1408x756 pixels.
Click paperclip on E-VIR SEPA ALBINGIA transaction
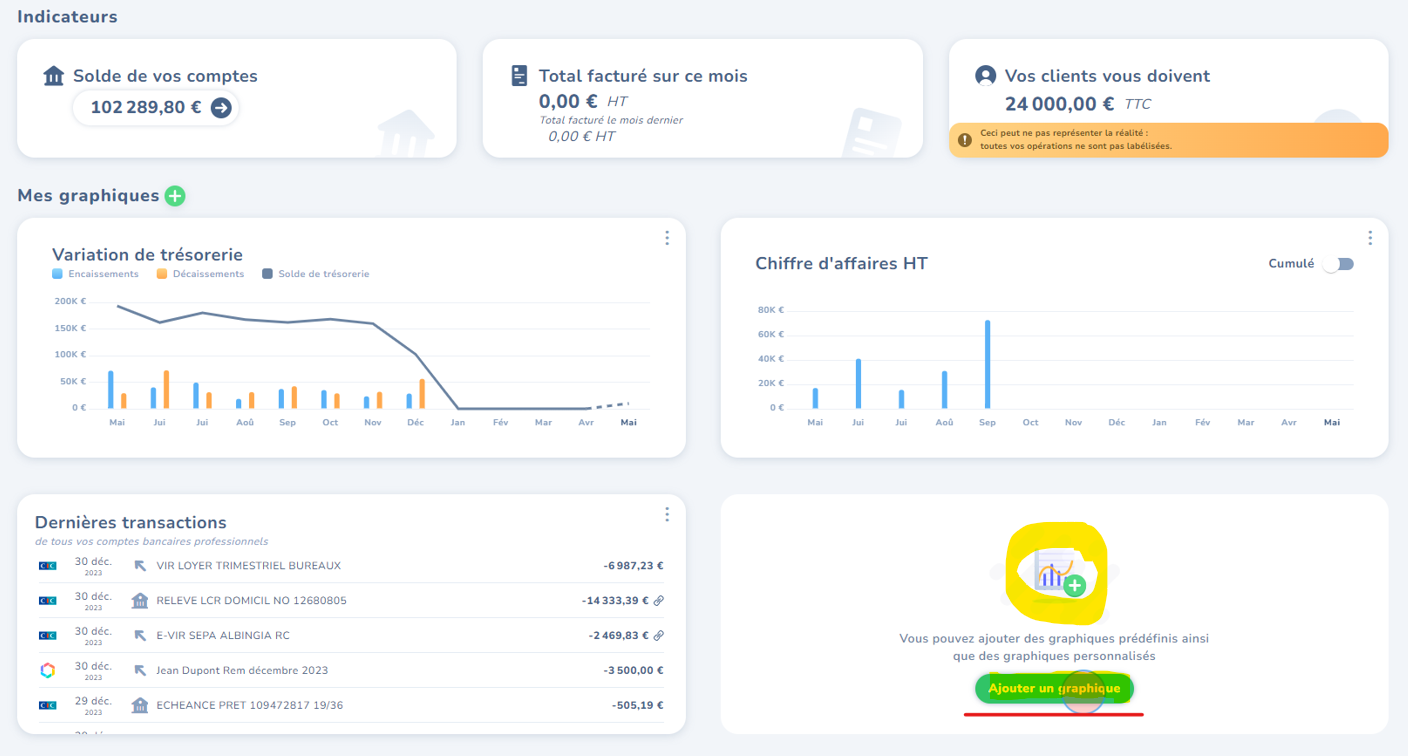coord(659,635)
